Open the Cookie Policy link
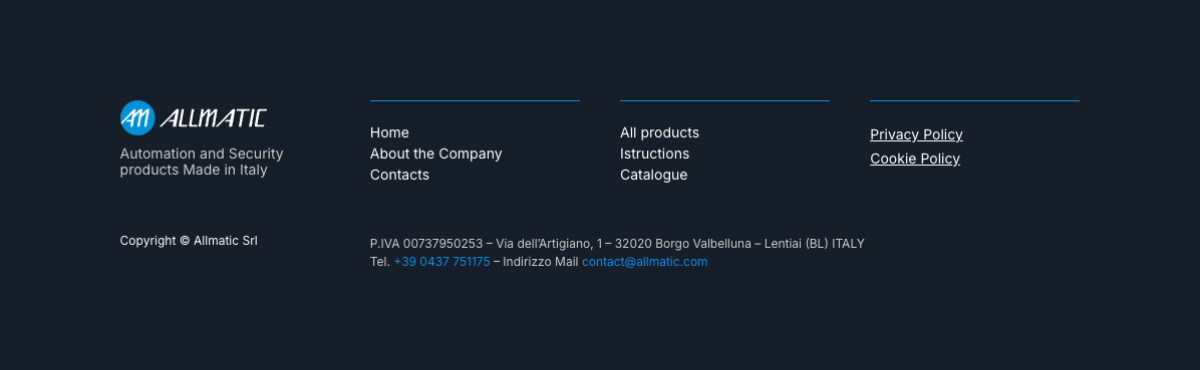The height and width of the screenshot is (370, 1200). (915, 158)
